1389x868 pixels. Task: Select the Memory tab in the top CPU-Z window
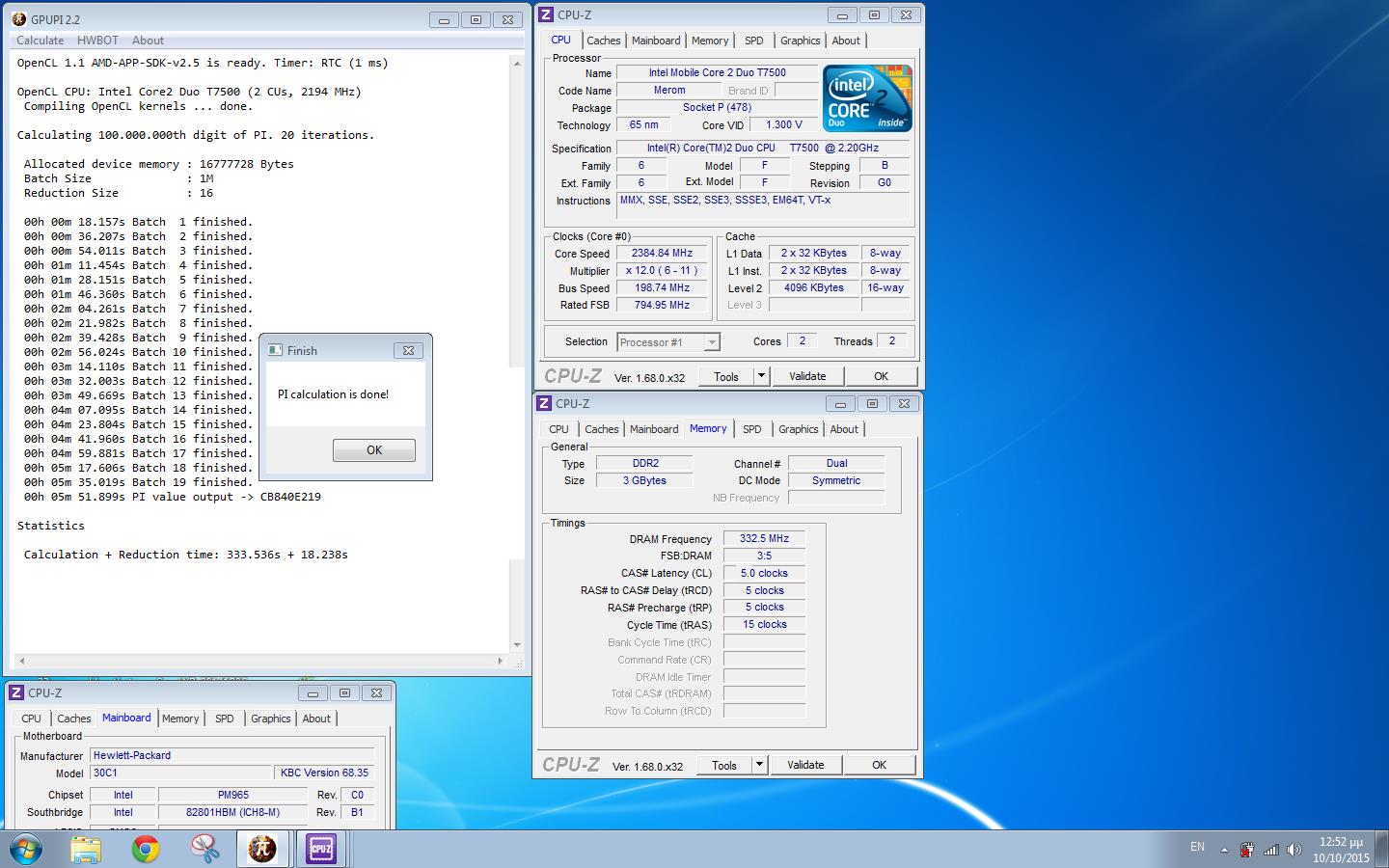(x=710, y=41)
